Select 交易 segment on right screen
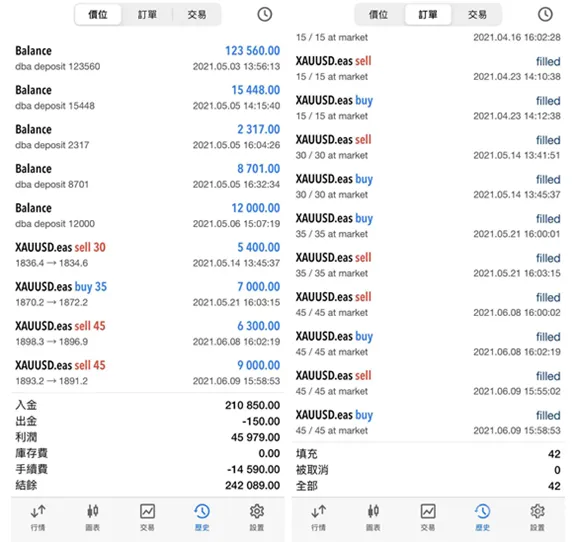This screenshot has height=542, width=576. (x=477, y=15)
